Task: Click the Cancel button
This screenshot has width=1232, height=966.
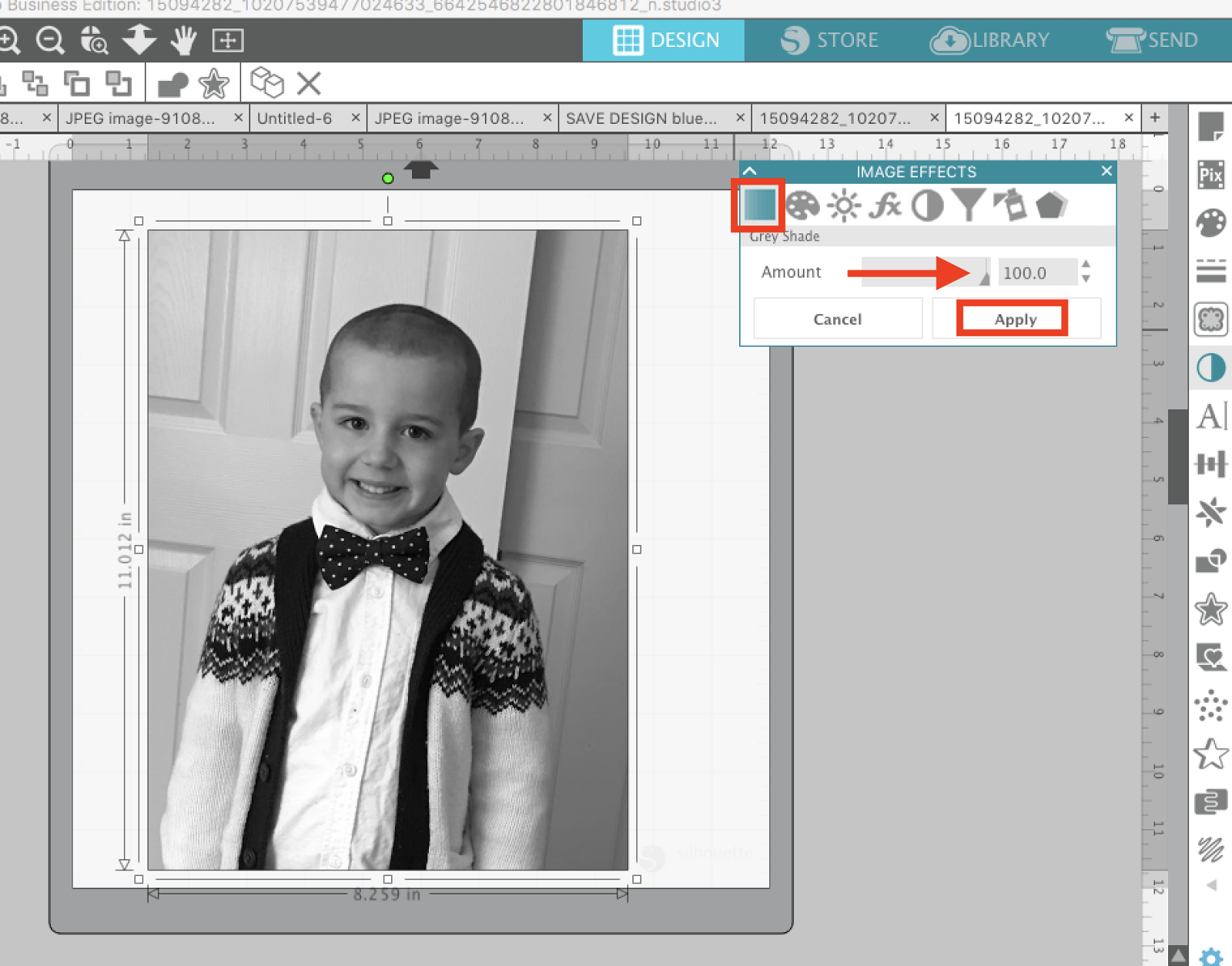Action: (837, 319)
